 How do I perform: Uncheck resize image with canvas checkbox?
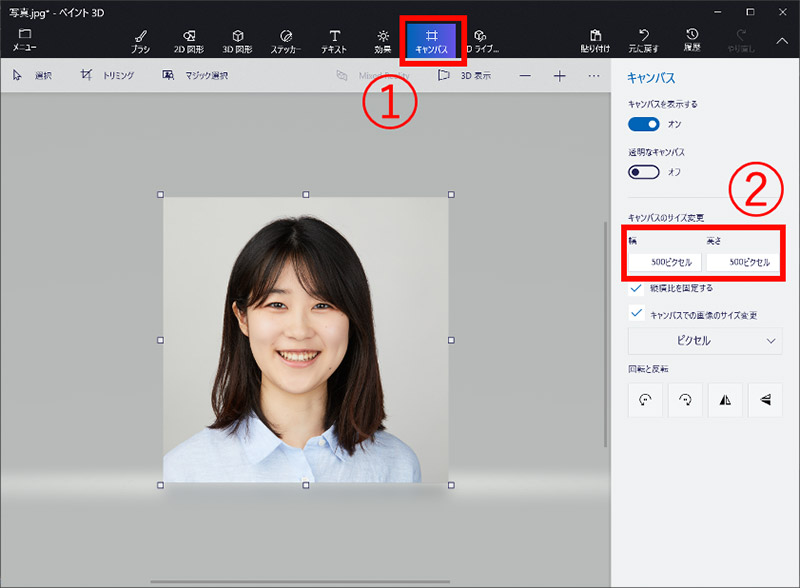coord(636,313)
